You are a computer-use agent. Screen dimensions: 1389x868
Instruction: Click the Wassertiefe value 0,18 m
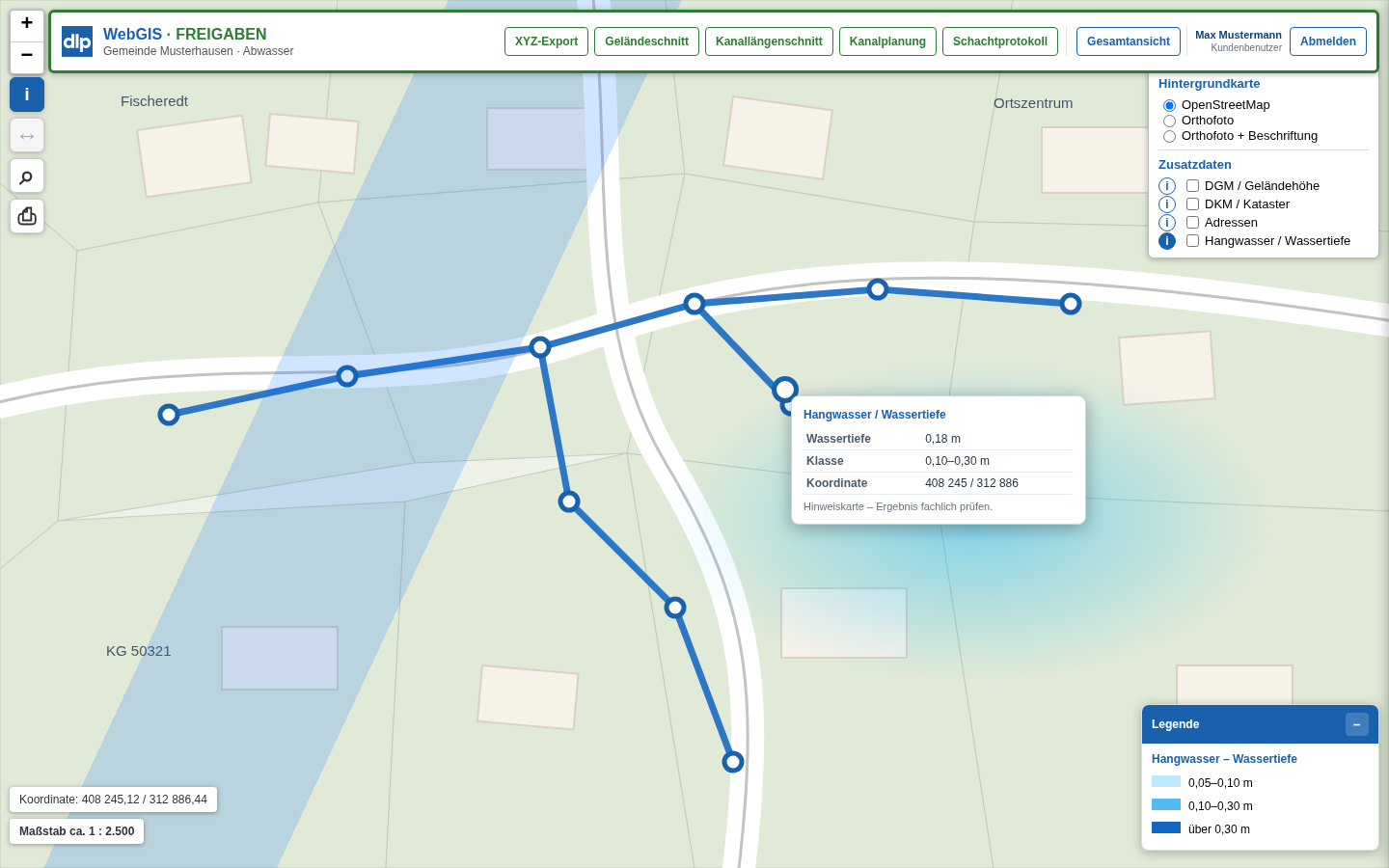[x=942, y=439]
